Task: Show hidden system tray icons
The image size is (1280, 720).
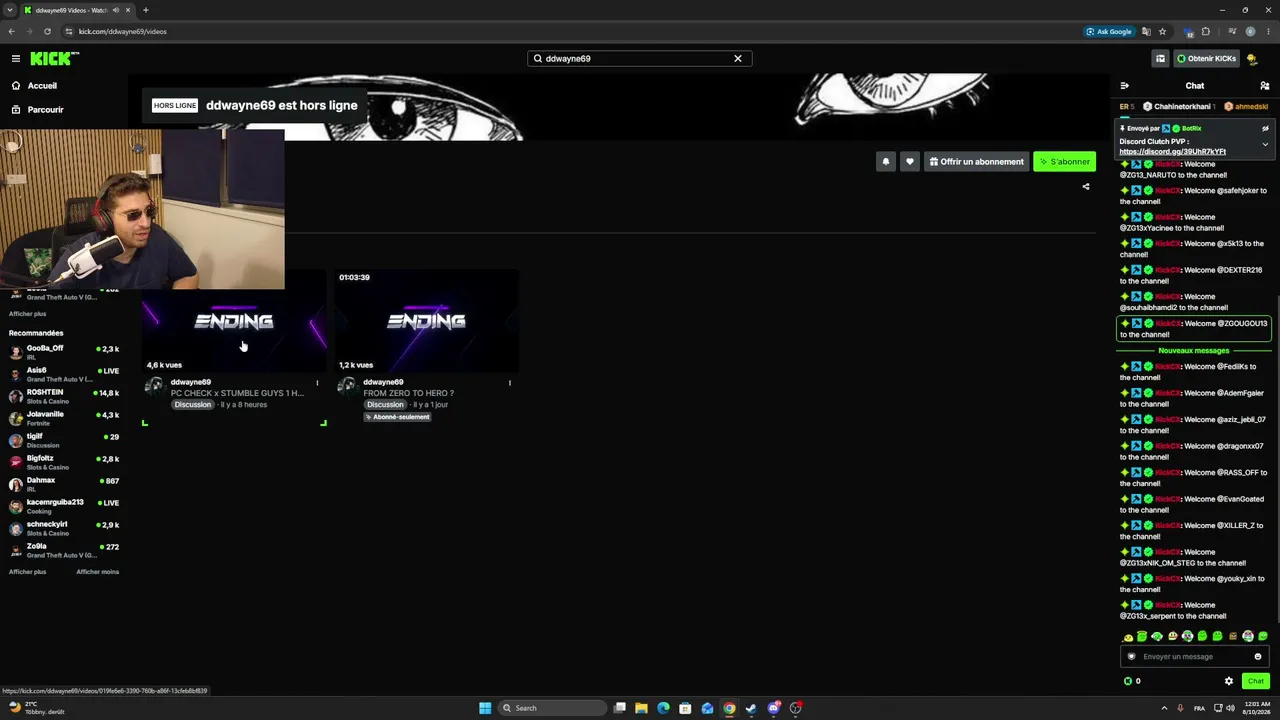Action: tap(1163, 708)
